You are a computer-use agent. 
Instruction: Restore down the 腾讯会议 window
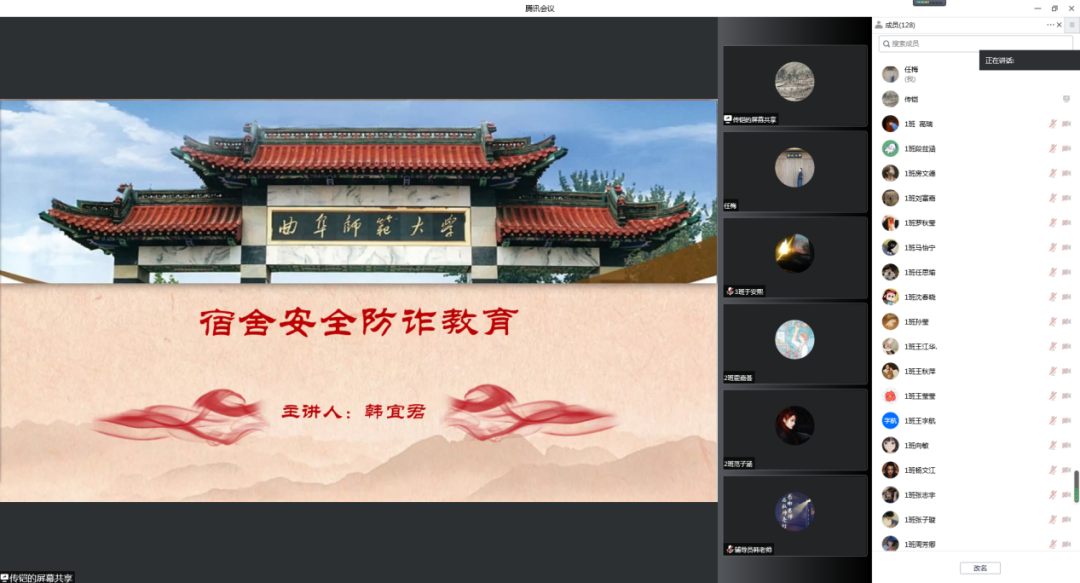click(x=1055, y=8)
